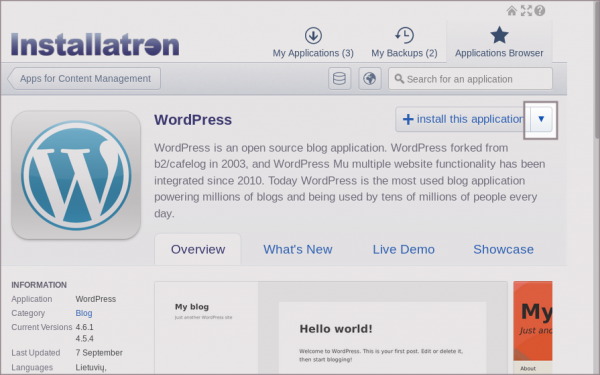Open My Applications (3) tab
Viewport: 600px width, 375px height.
313,42
